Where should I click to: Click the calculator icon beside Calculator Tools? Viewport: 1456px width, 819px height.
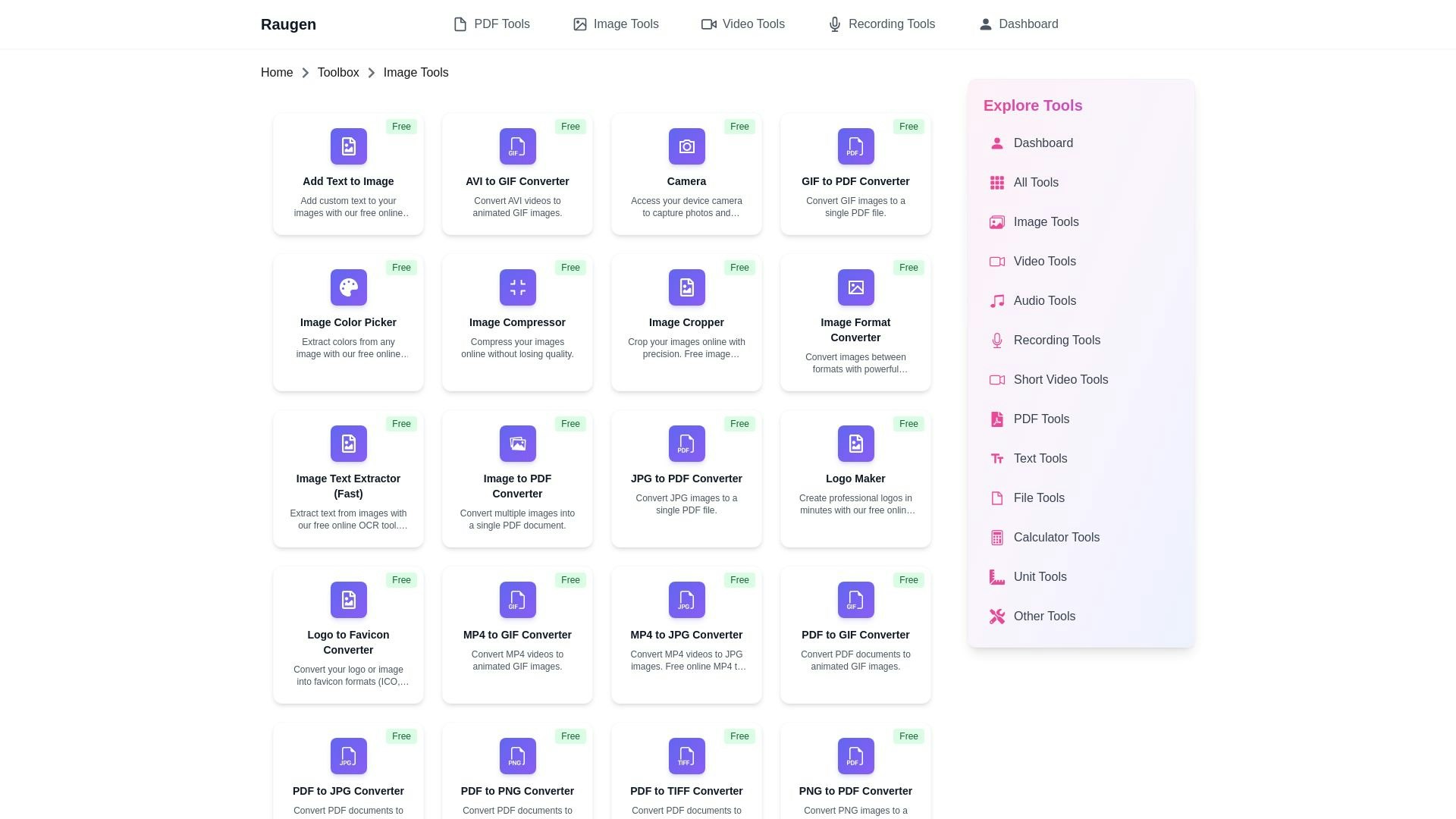[x=996, y=538]
